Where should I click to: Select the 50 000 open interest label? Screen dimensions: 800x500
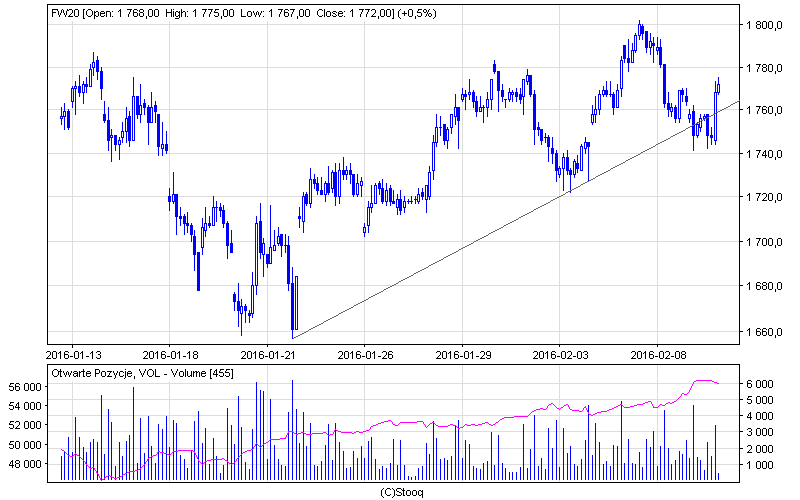pos(25,445)
